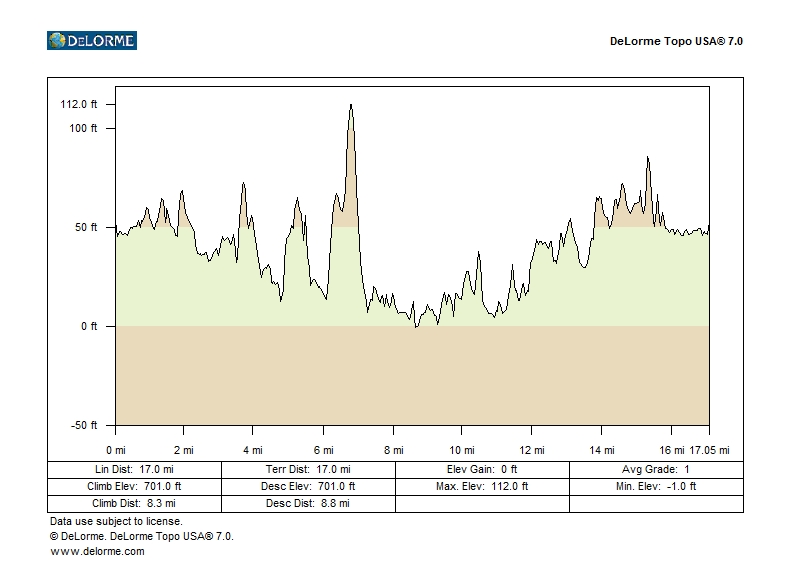Image resolution: width=791 pixels, height=581 pixels.
Task: Click the Climb Elev 701.0 ft cell
Action: [134, 486]
